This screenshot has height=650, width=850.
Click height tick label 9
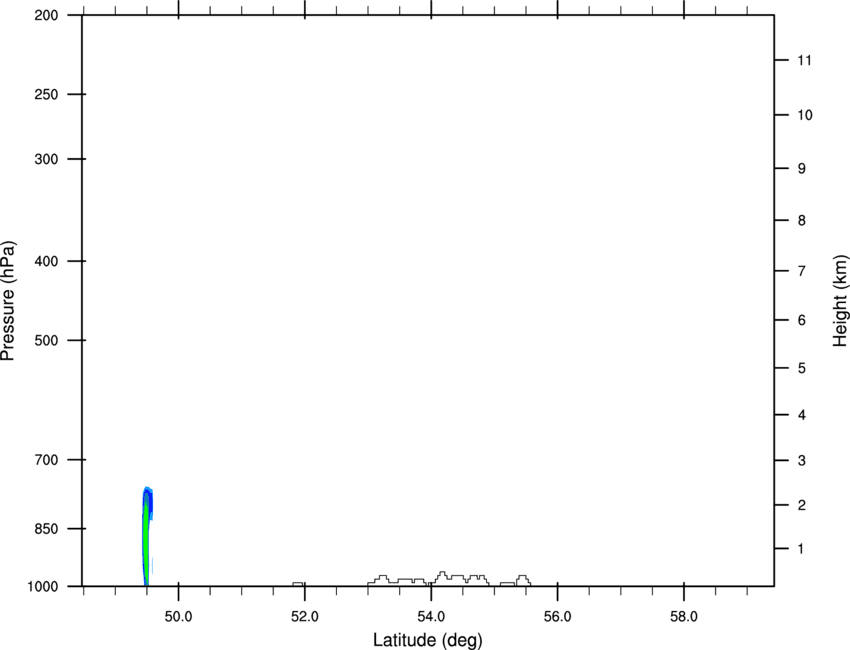(802, 169)
